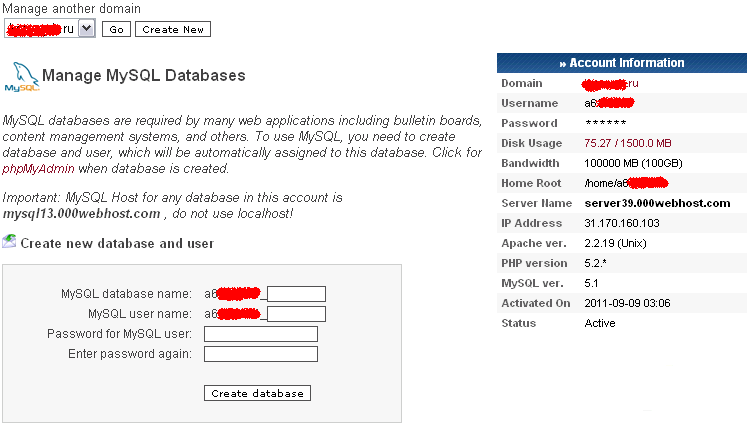This screenshot has height=426, width=754.
Task: Click the bandwidth value 100000 MB (100GB)
Action: pyautogui.click(x=633, y=163)
